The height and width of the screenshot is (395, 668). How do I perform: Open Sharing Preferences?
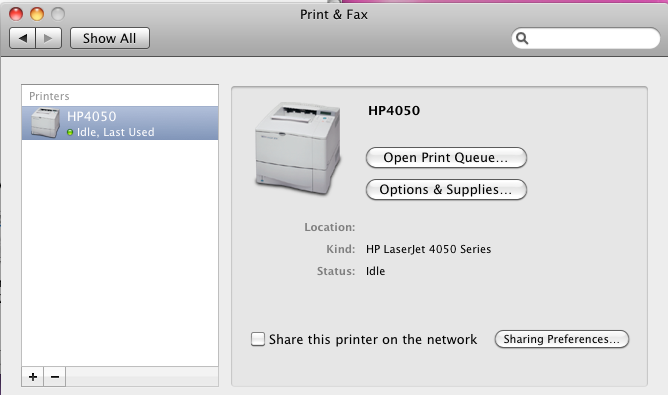click(561, 339)
